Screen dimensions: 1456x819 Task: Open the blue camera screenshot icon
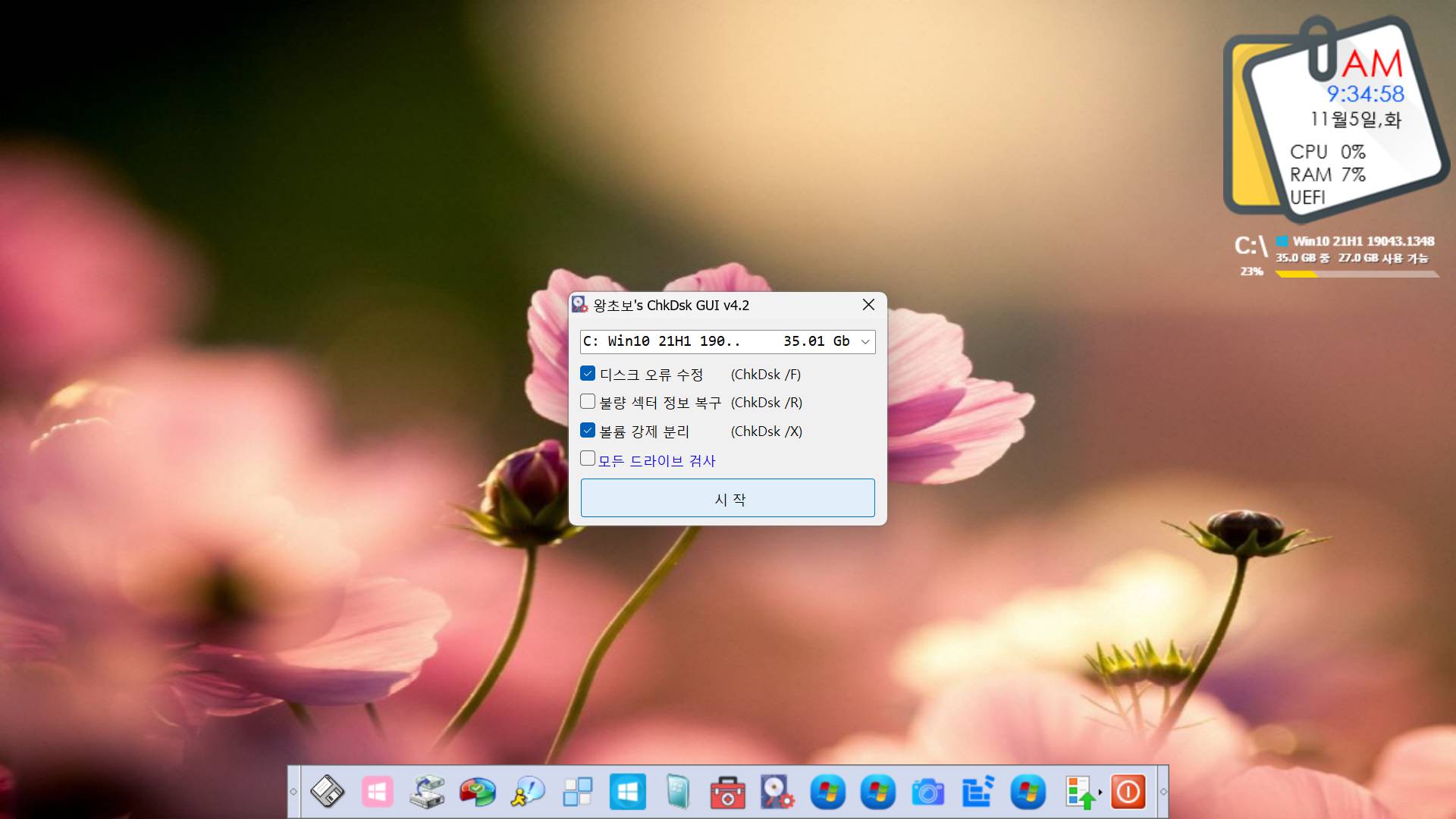(927, 792)
